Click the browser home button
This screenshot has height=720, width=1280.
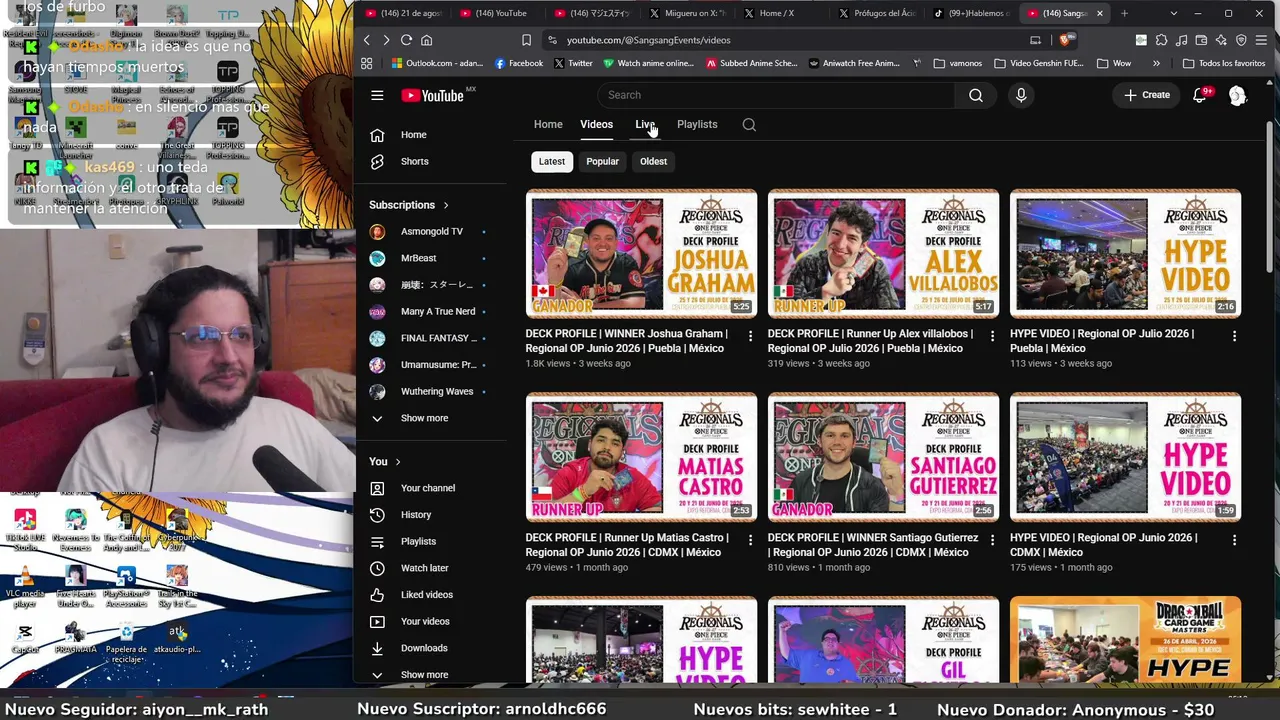[426, 40]
